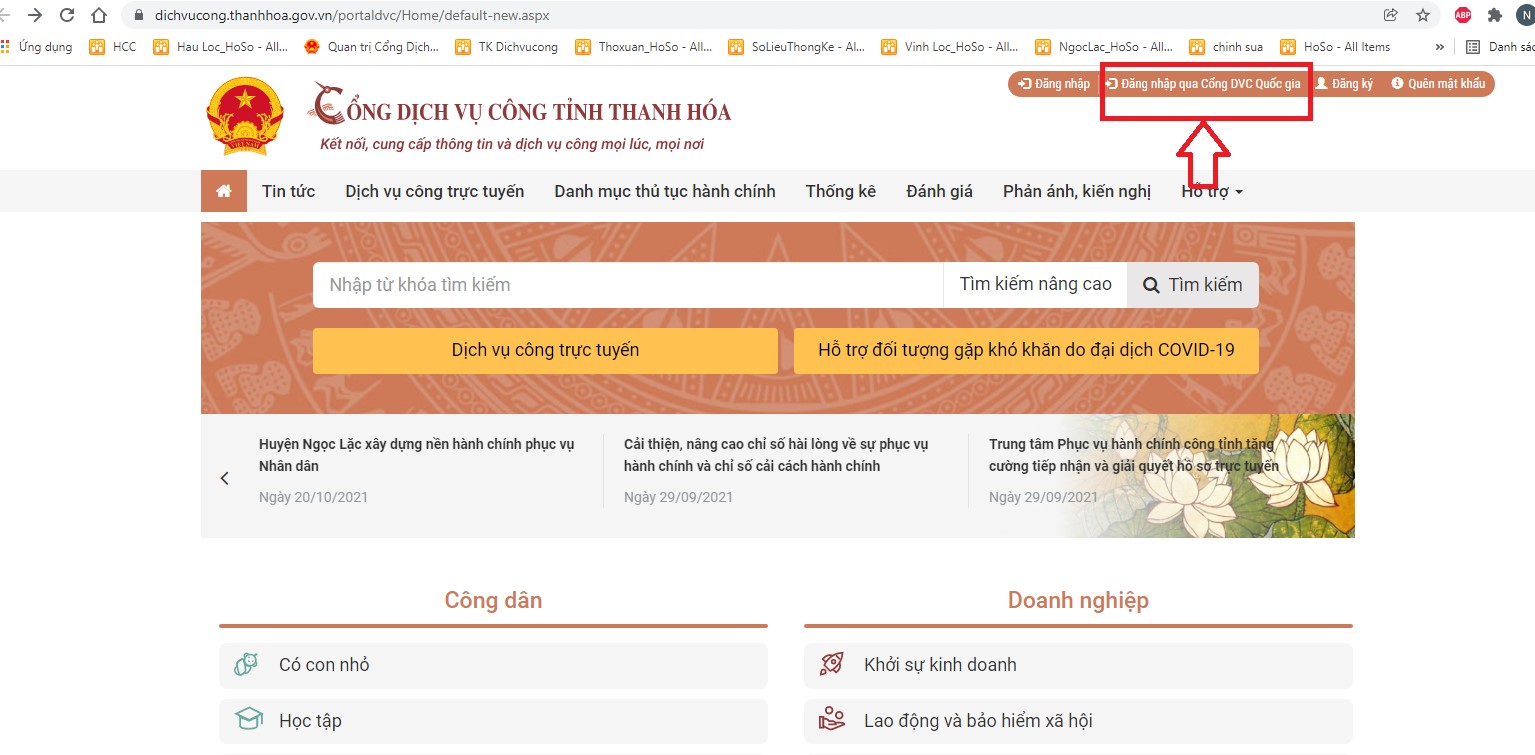Image resolution: width=1535 pixels, height=755 pixels.
Task: Show more bookmarks with the overflow chevron
Action: (1440, 47)
